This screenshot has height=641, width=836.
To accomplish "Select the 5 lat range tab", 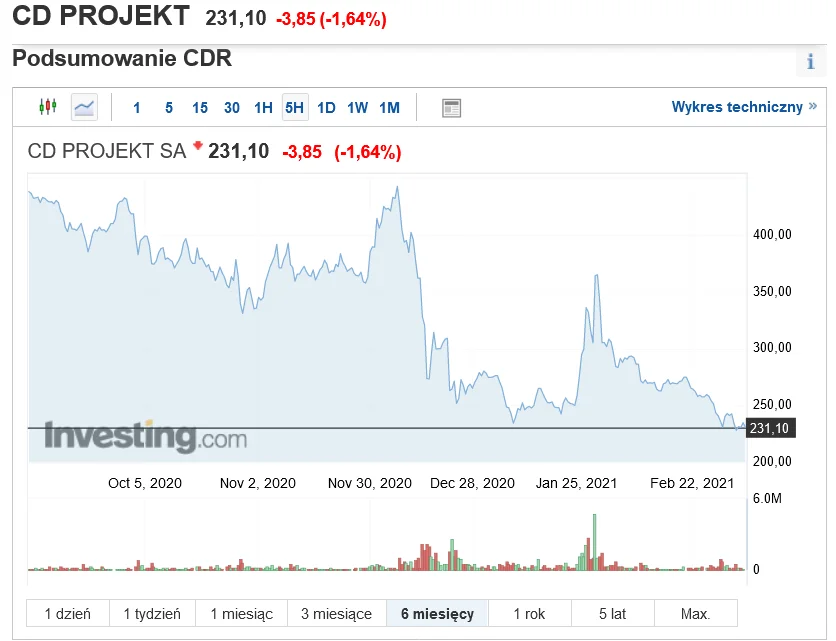I will tap(613, 613).
